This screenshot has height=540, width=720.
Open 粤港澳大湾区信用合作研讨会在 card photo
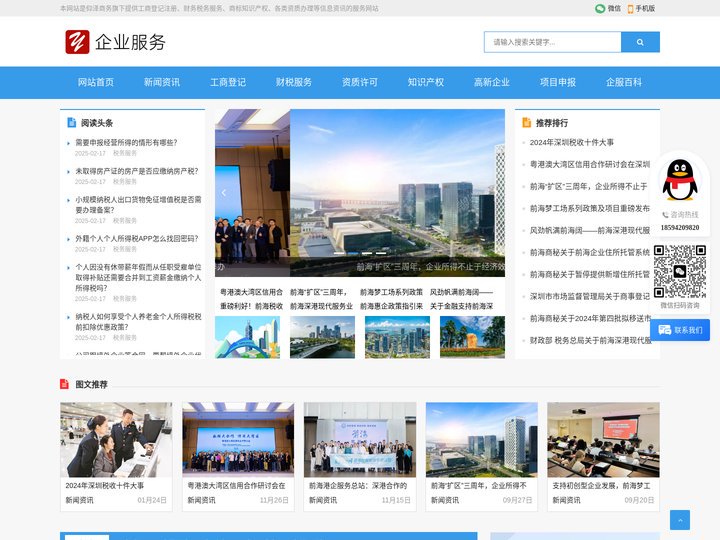tap(238, 440)
